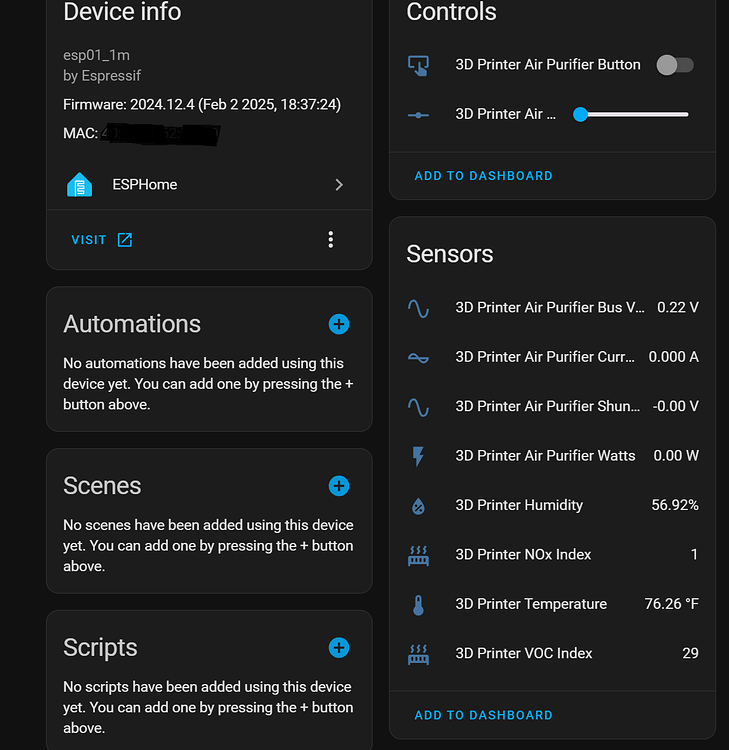Add Sensors to dashboard

[x=484, y=715]
